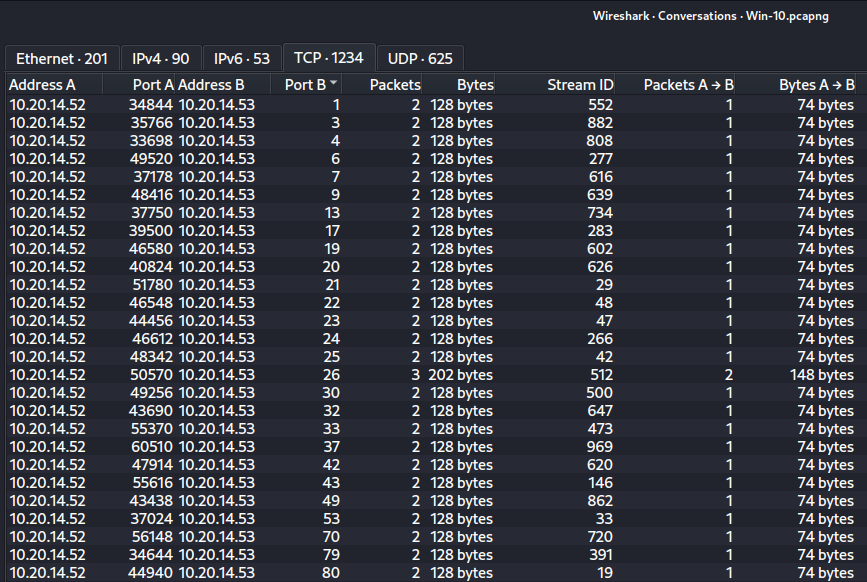This screenshot has width=867, height=582.
Task: Select Port A cell 46580
Action: 151,249
